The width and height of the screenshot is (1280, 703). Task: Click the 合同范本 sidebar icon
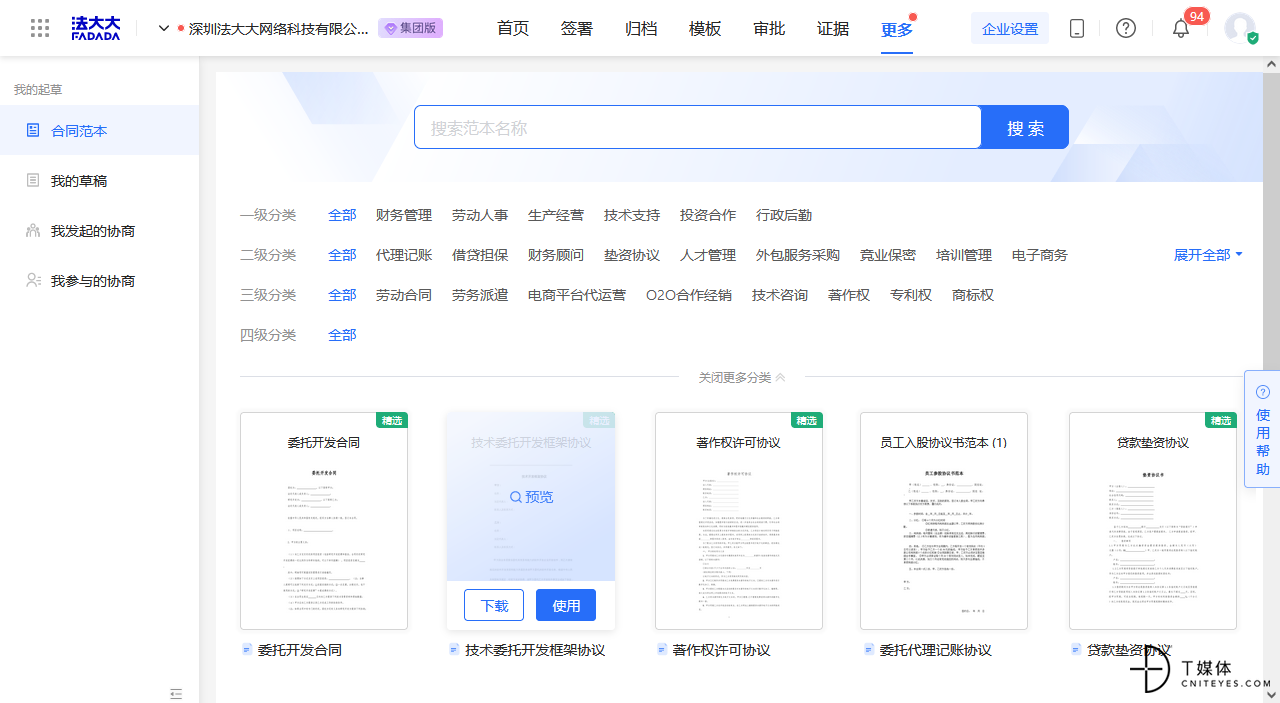pyautogui.click(x=33, y=131)
